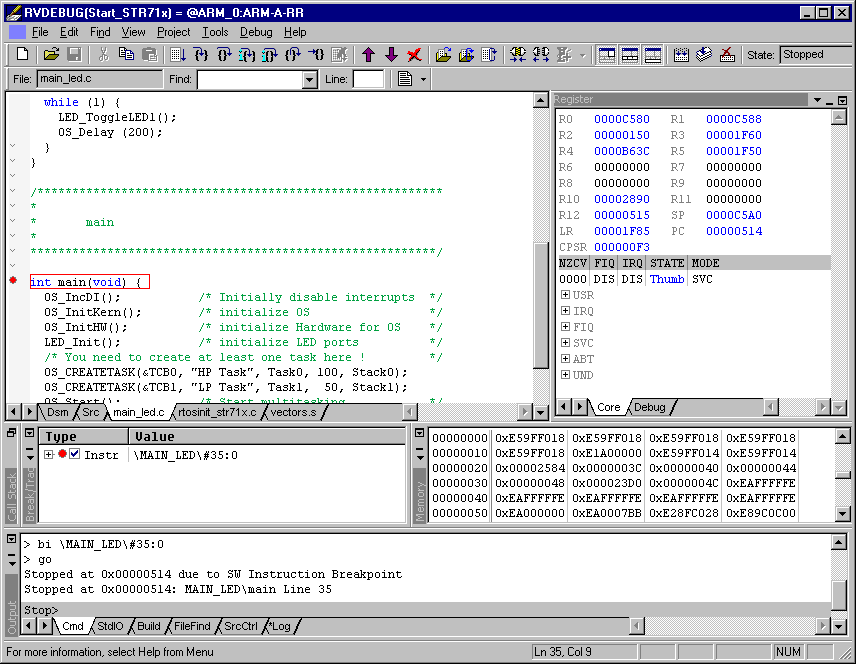The image size is (856, 664).
Task: Open the Debug menu
Action: (256, 32)
